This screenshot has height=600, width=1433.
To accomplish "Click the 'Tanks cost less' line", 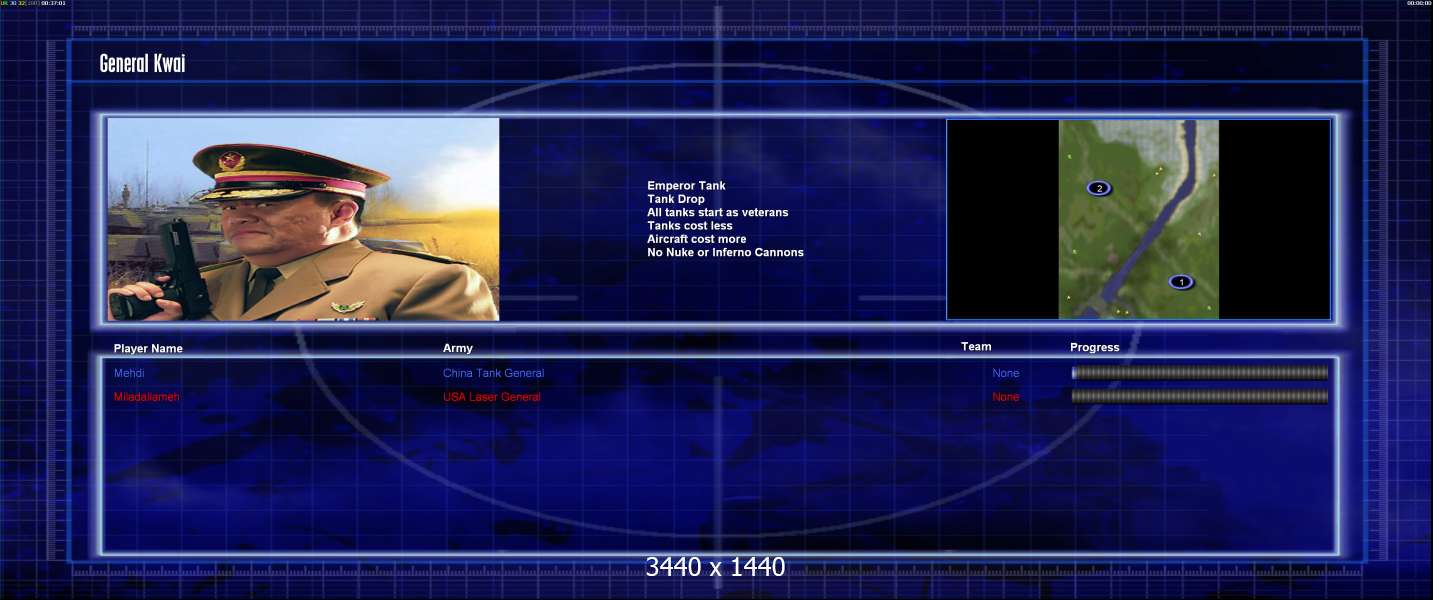I will [690, 226].
